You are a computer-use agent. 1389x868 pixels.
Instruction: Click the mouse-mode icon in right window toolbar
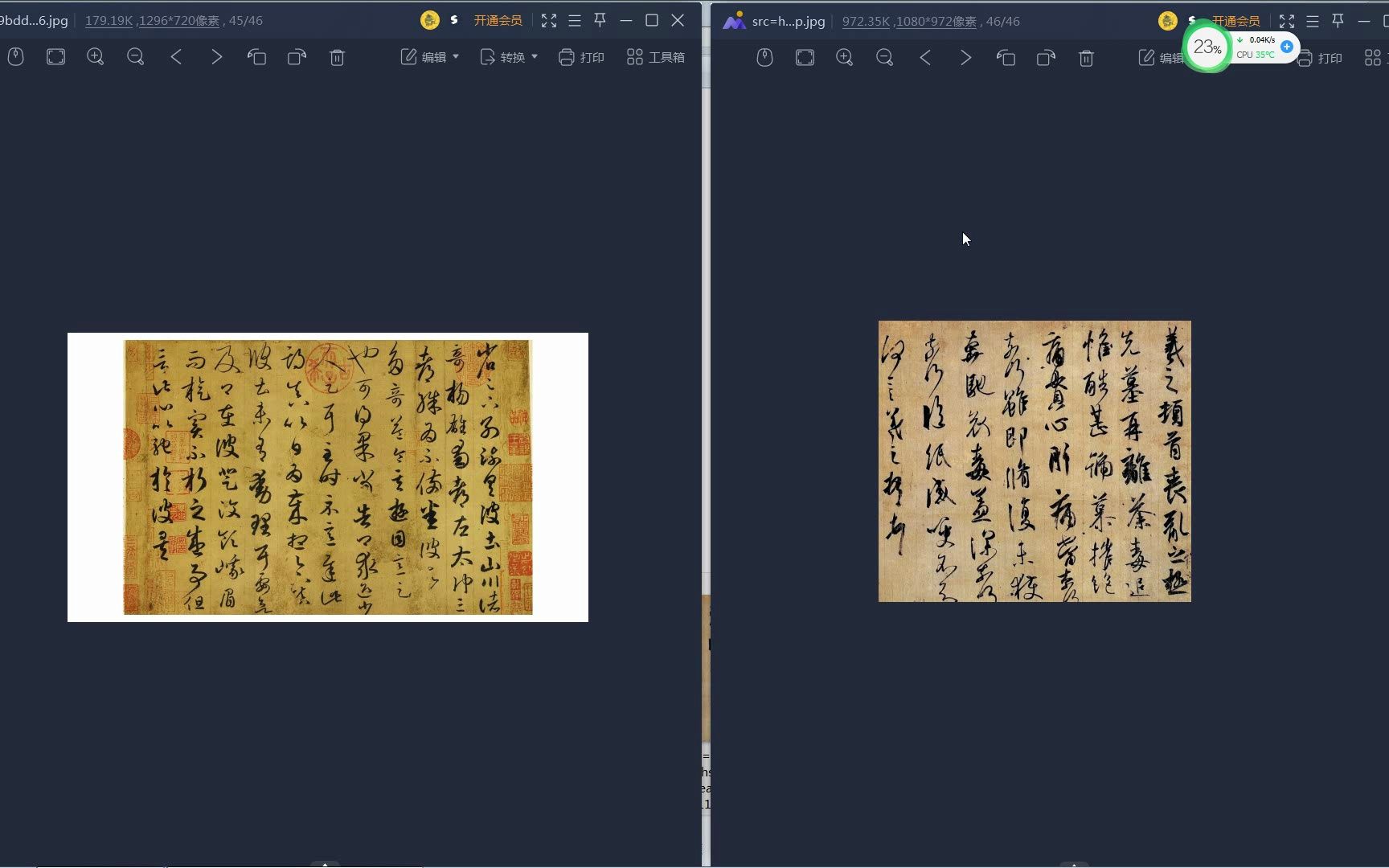(x=765, y=58)
